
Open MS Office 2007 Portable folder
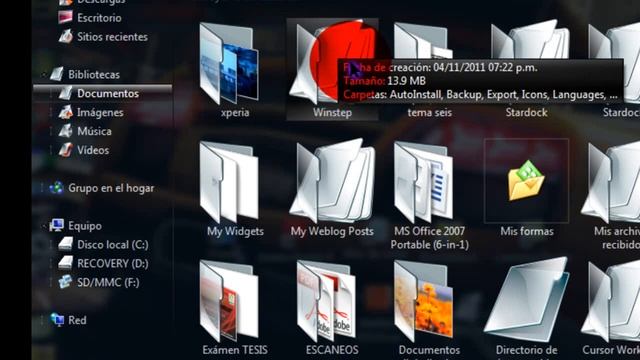423,182
